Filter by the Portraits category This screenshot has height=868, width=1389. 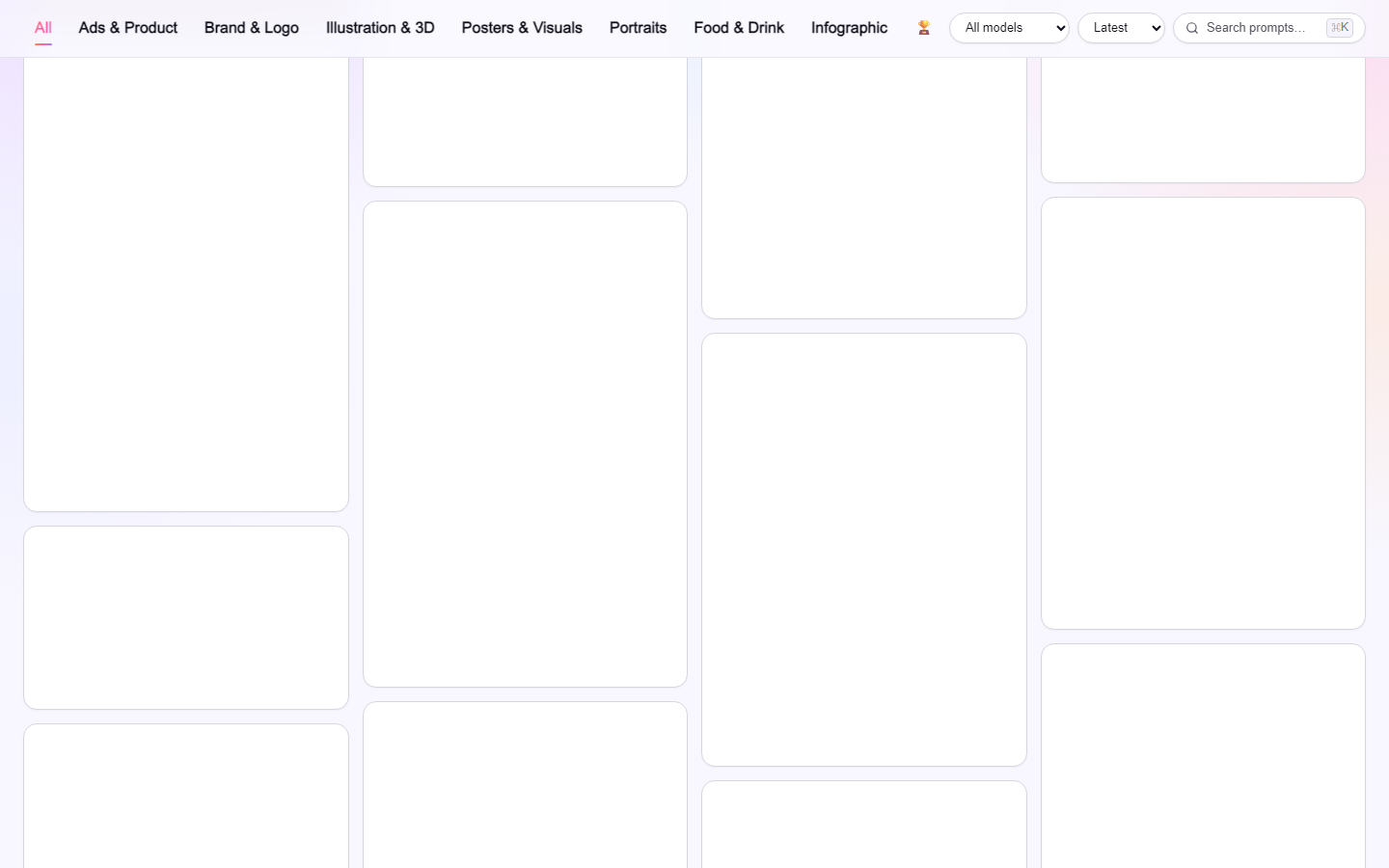tap(639, 28)
